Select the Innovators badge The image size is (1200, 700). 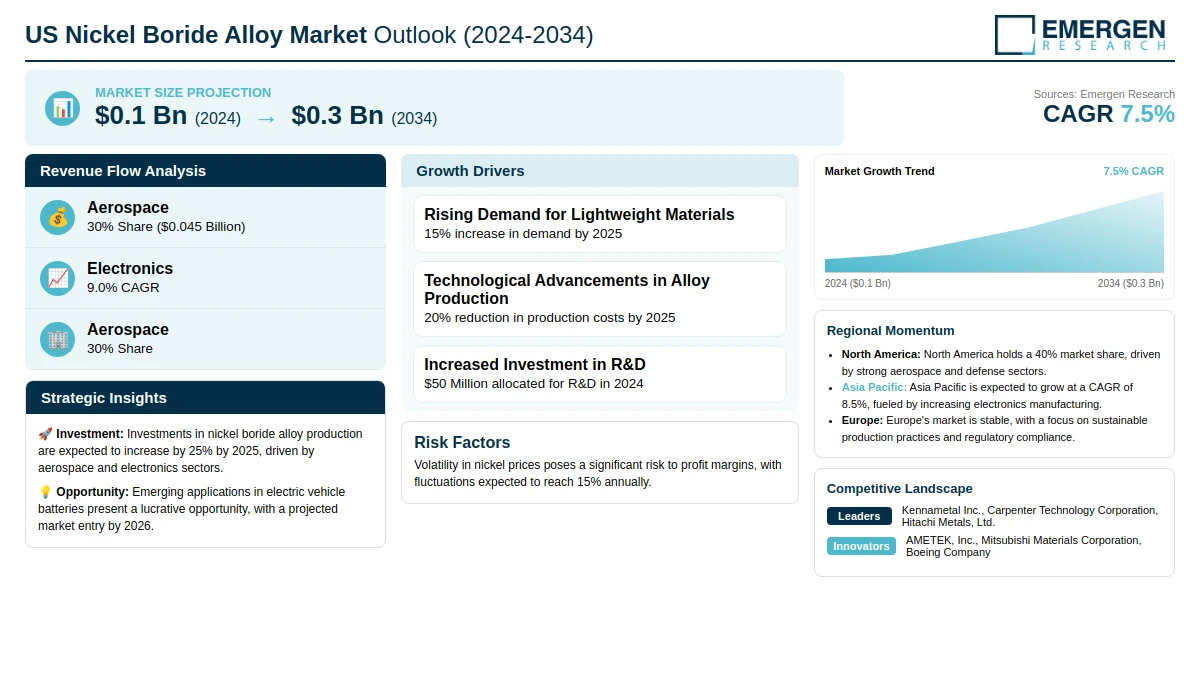coord(861,546)
